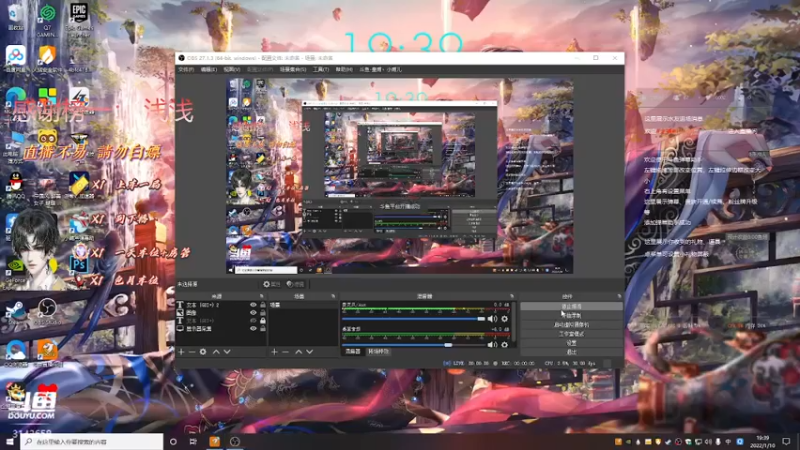This screenshot has height=450, width=800.
Task: Open Baidu Netdisk desktop icon
Action: click(16, 58)
